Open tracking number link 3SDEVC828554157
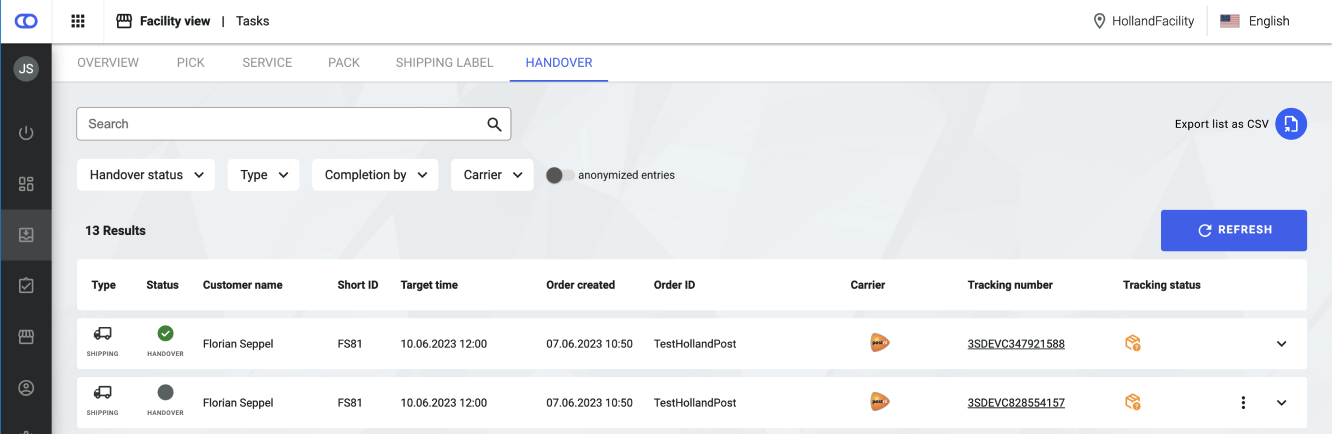Image resolution: width=1332 pixels, height=434 pixels. 1015,403
